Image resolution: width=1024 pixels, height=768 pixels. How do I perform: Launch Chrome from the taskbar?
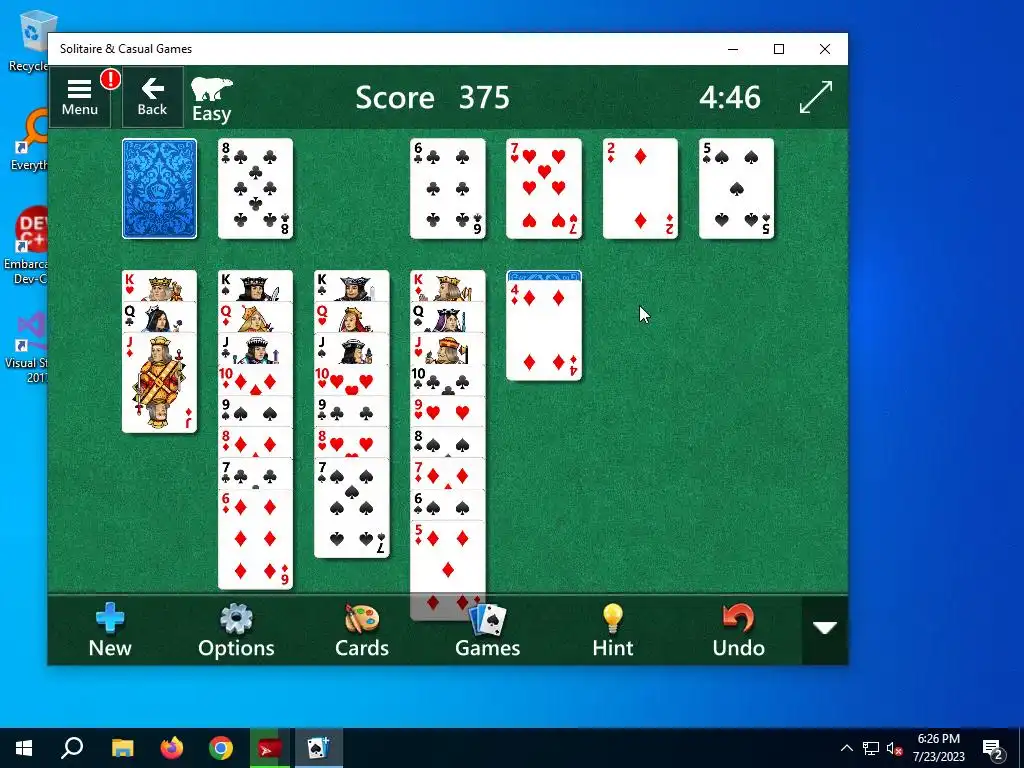tap(221, 748)
